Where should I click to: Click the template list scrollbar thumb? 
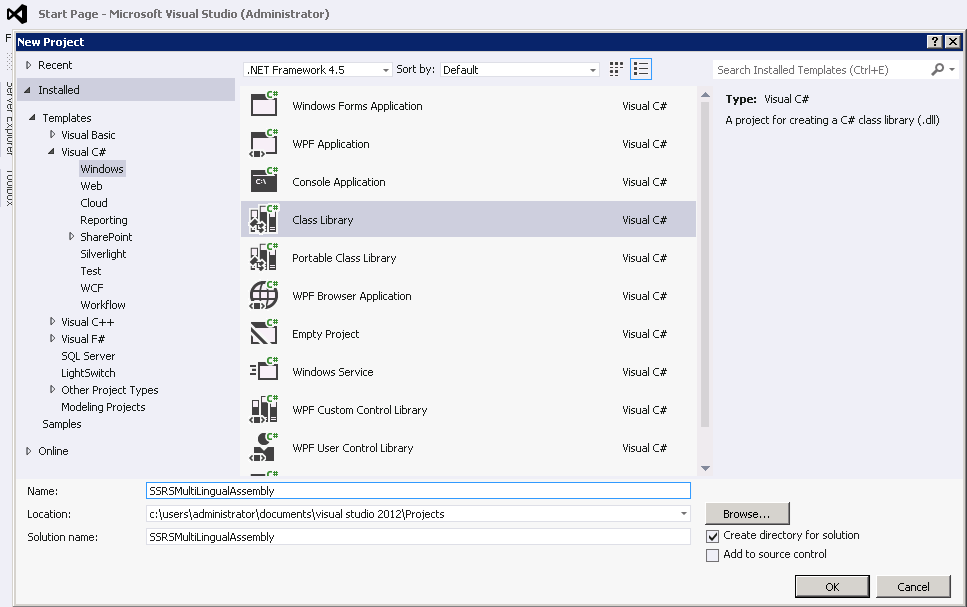coord(705,264)
